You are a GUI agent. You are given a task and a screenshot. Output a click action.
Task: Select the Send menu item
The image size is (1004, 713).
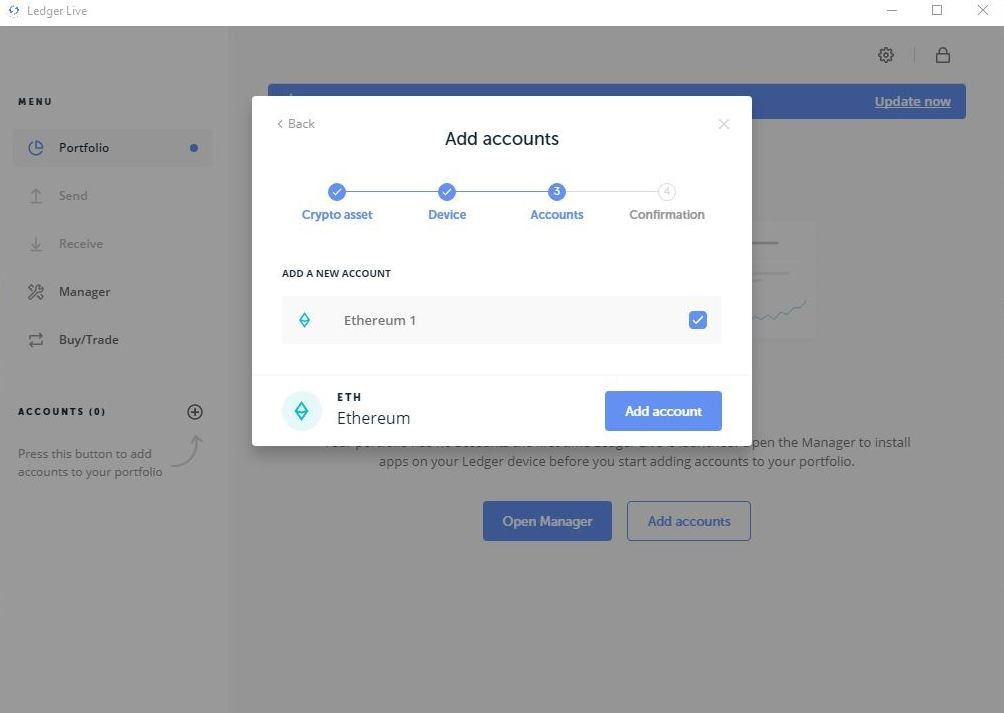pos(72,196)
